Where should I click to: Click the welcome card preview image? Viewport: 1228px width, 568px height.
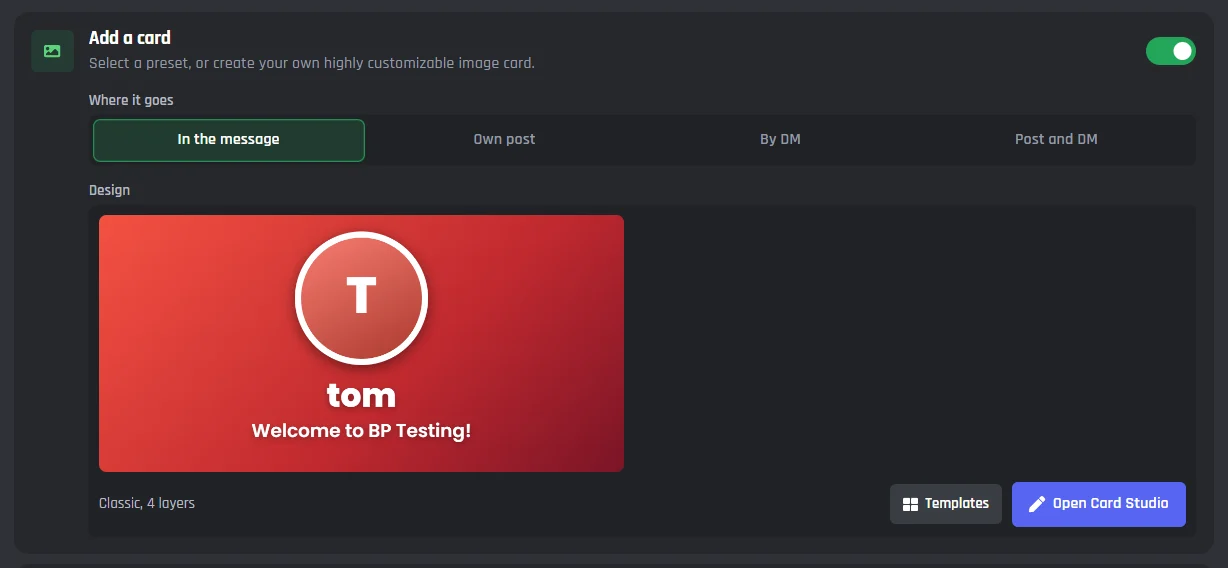pos(361,343)
